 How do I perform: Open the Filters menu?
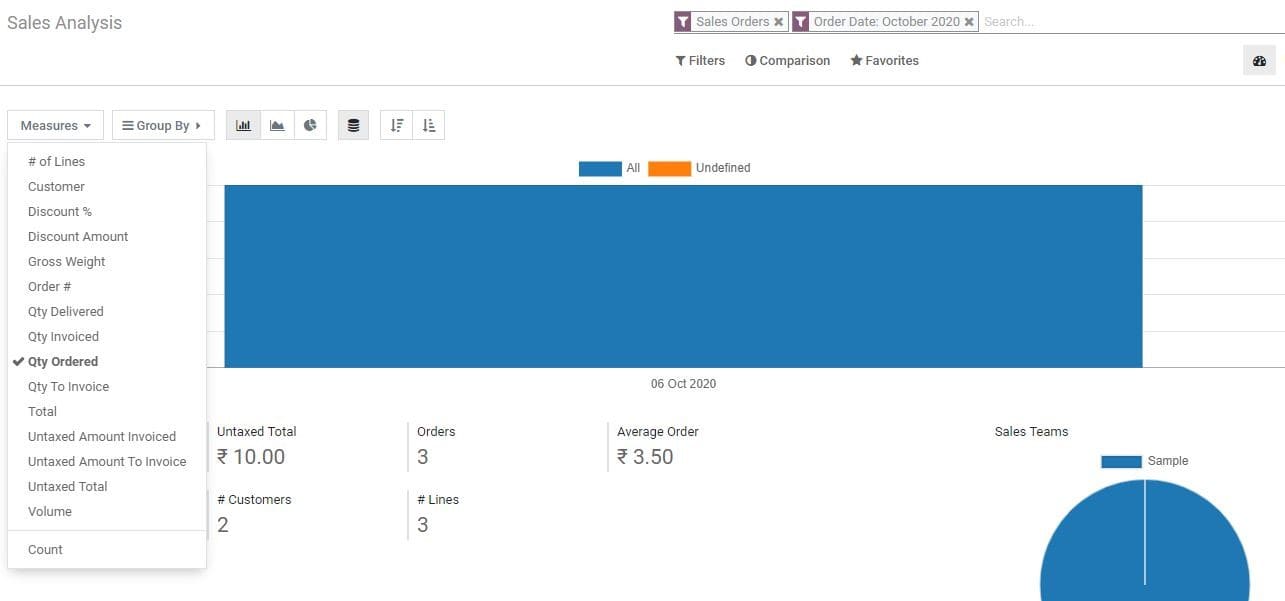(x=699, y=60)
